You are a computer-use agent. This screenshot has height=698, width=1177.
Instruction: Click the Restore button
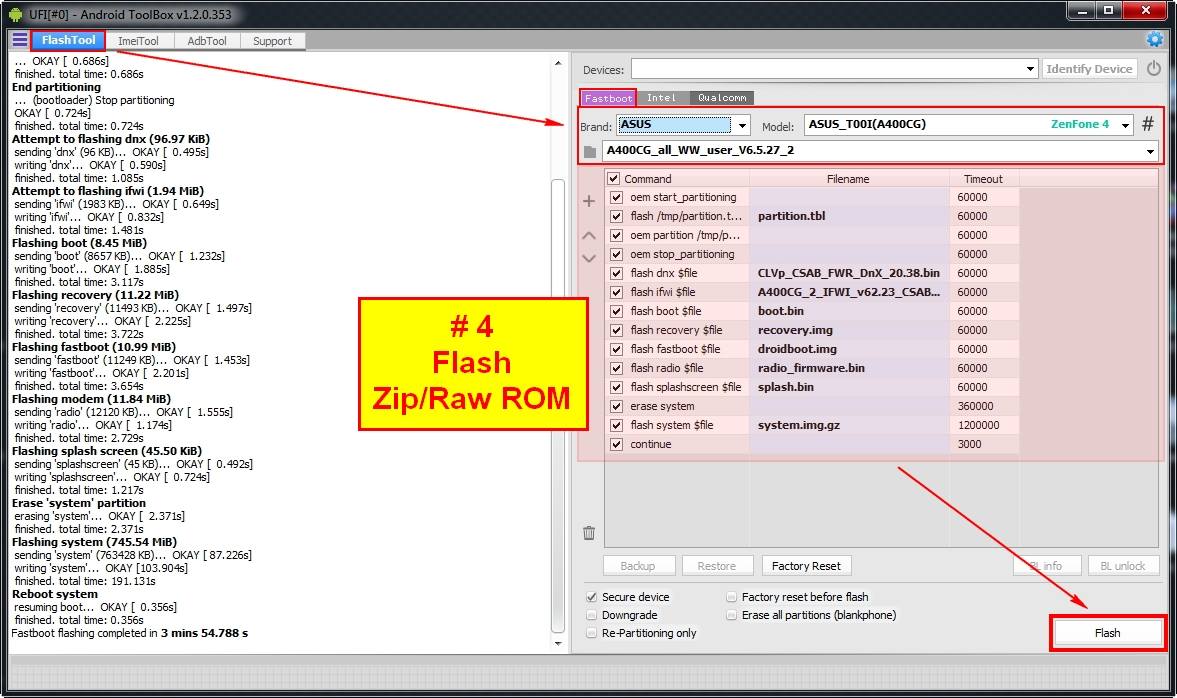(716, 566)
